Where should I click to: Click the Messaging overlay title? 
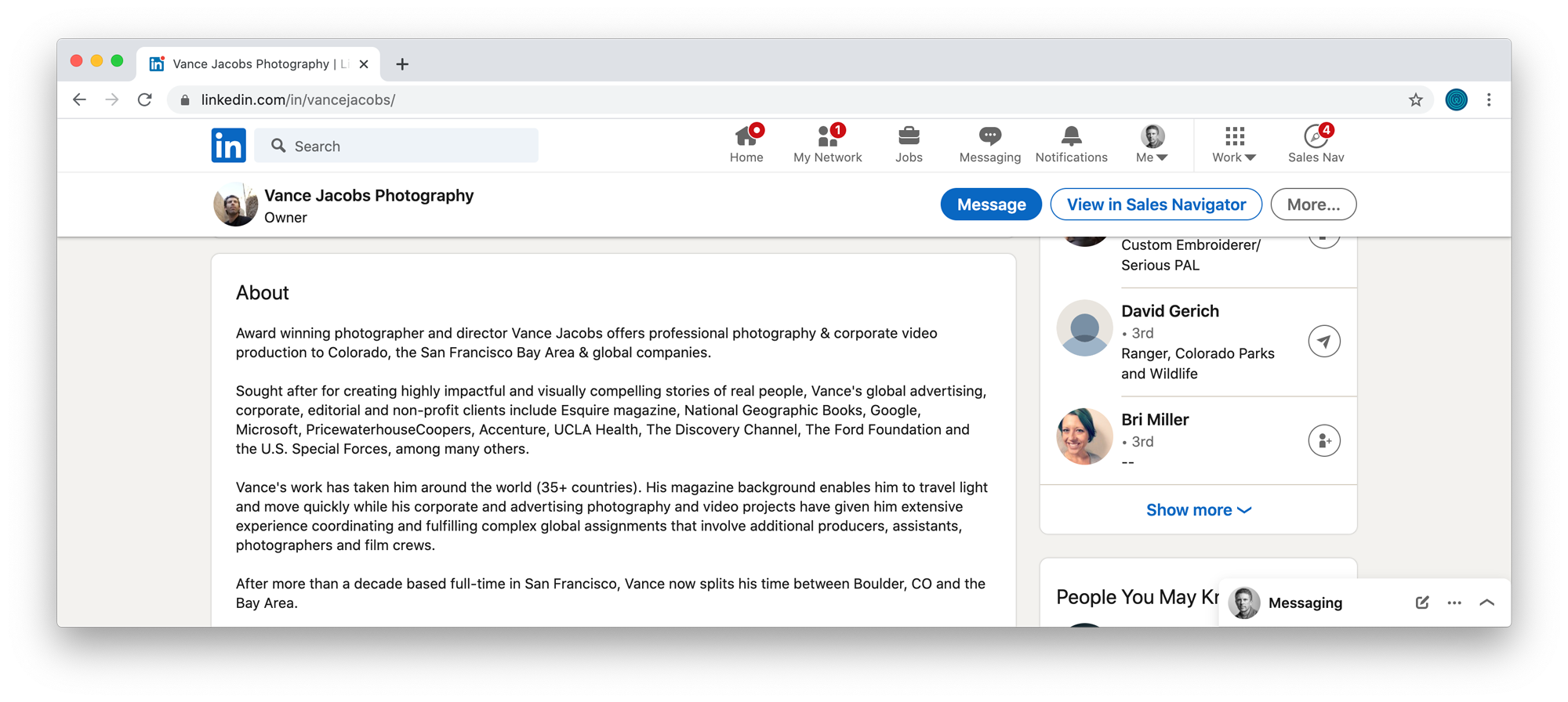coord(1305,602)
